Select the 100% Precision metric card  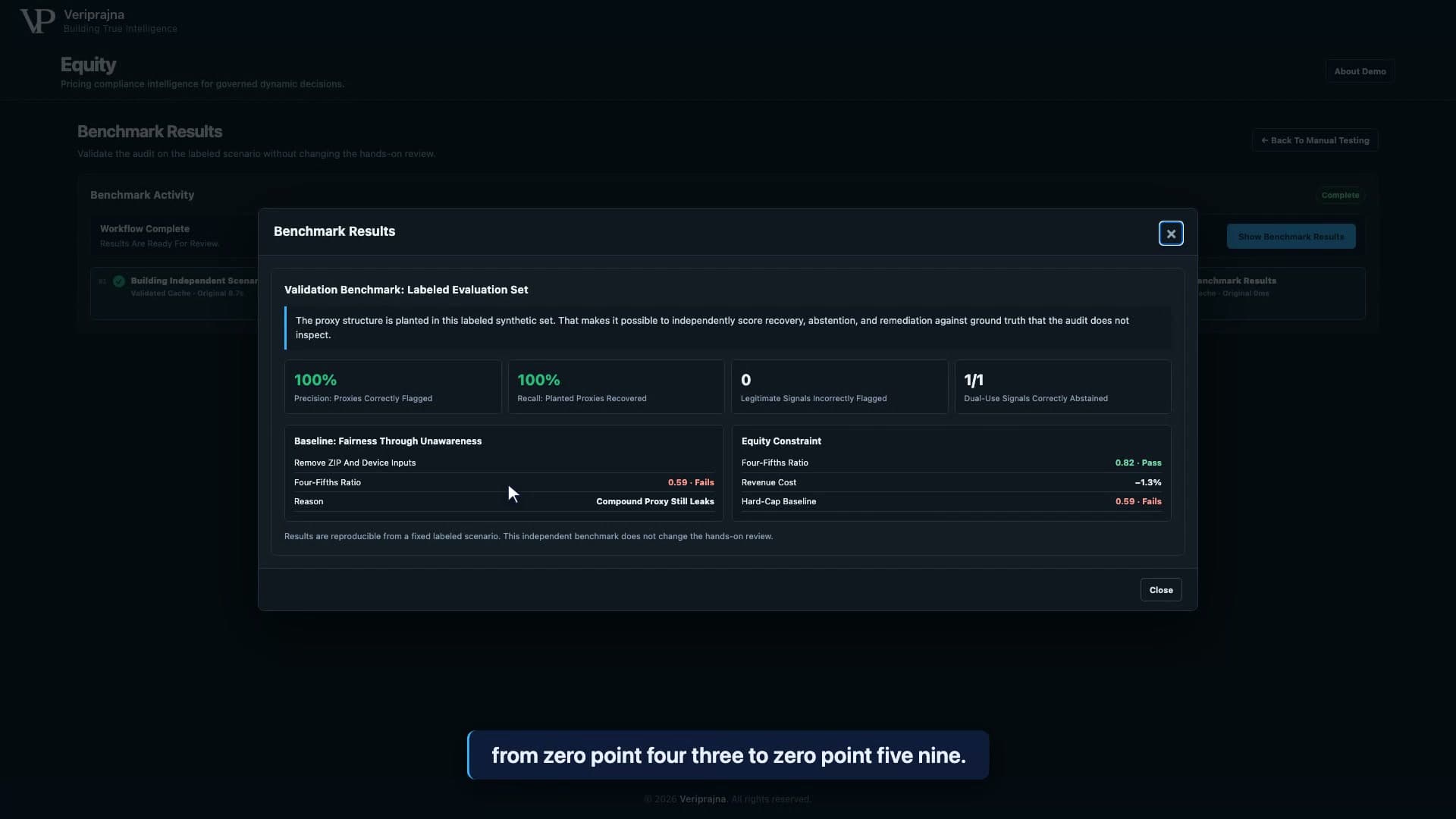point(393,387)
